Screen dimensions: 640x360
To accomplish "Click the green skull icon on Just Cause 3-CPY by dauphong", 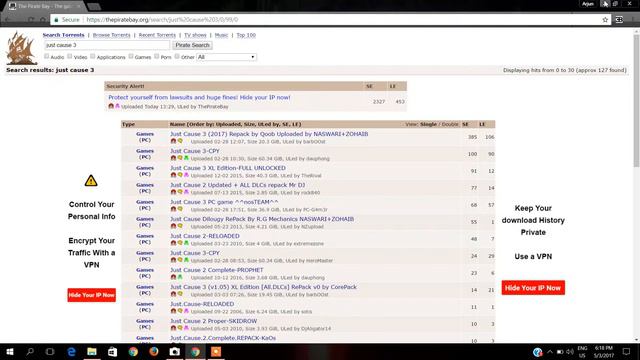I will point(186,158).
